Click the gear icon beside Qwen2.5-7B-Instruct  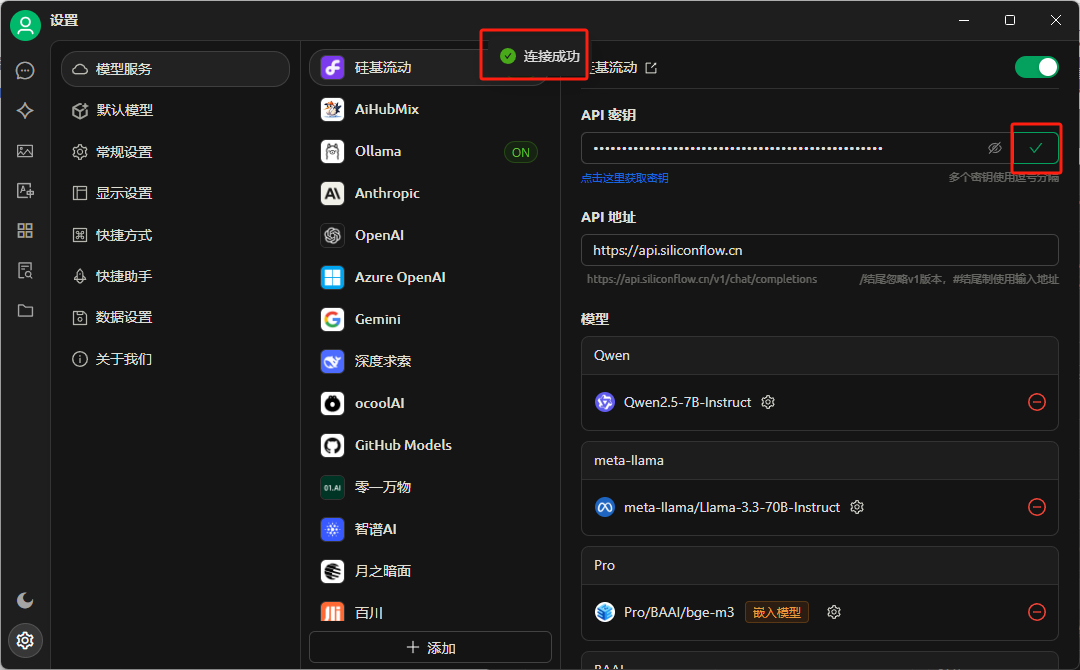coord(768,402)
